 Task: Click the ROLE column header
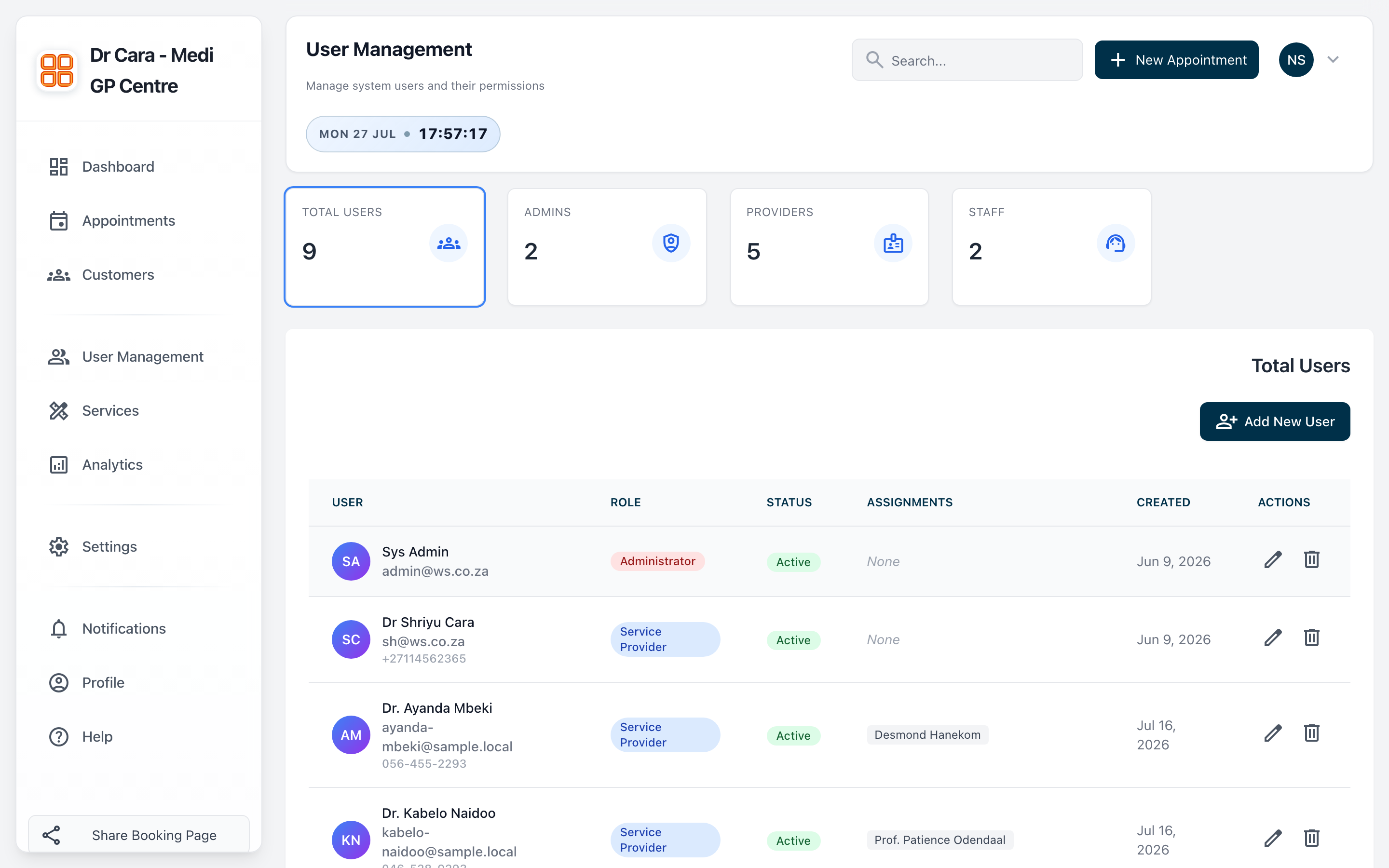click(625, 502)
